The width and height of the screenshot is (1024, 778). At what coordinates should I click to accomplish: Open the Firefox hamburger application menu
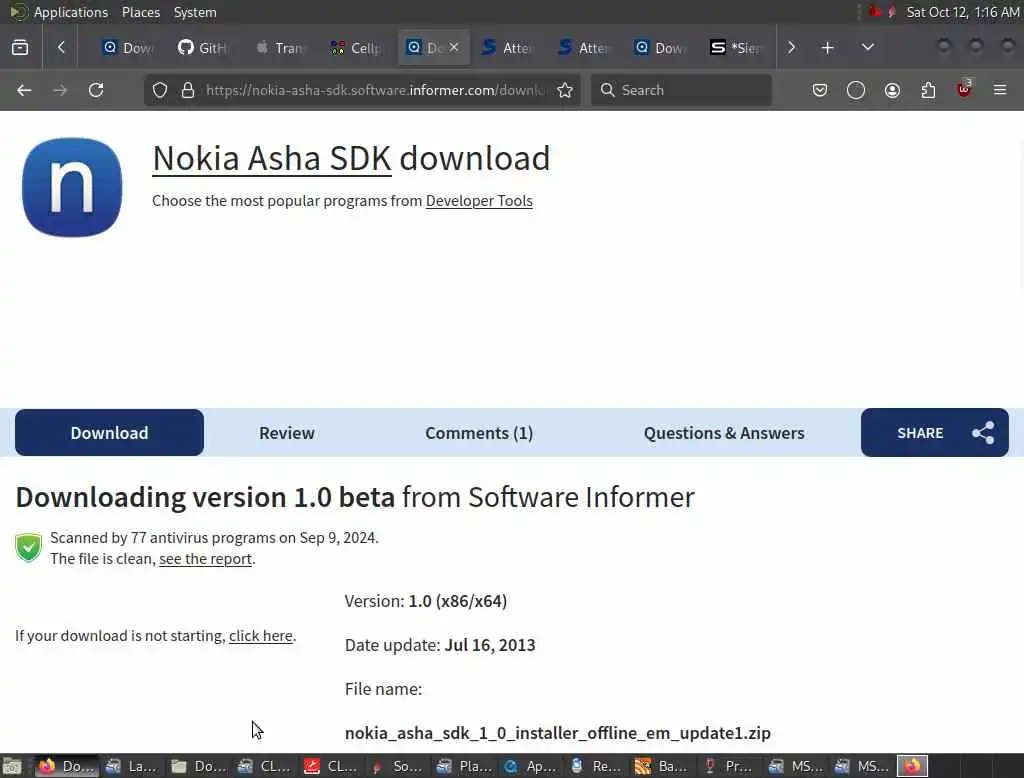point(1000,90)
